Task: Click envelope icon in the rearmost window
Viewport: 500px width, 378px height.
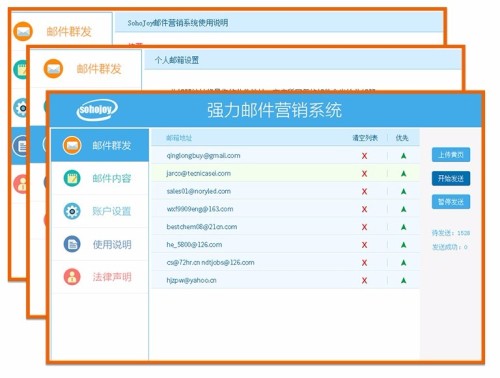Action: [23, 31]
